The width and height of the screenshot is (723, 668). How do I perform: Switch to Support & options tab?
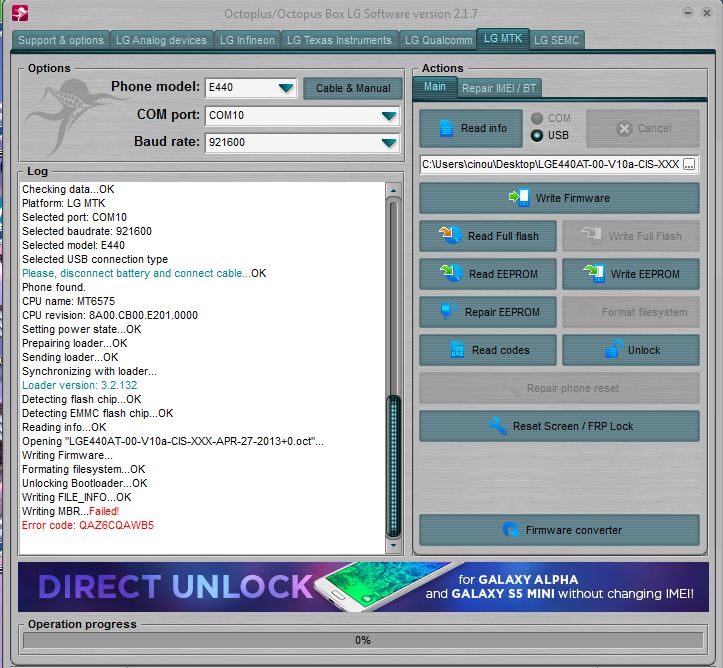(61, 40)
